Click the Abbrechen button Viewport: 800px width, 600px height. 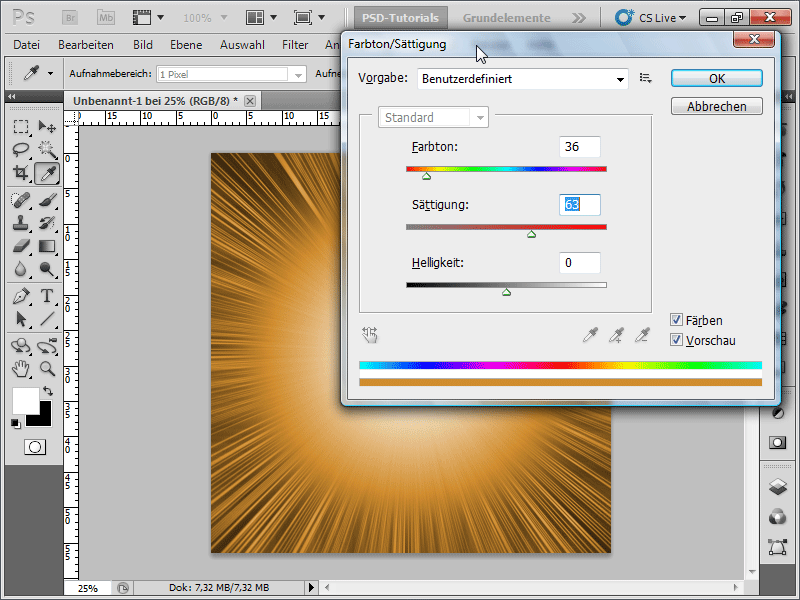pos(716,106)
